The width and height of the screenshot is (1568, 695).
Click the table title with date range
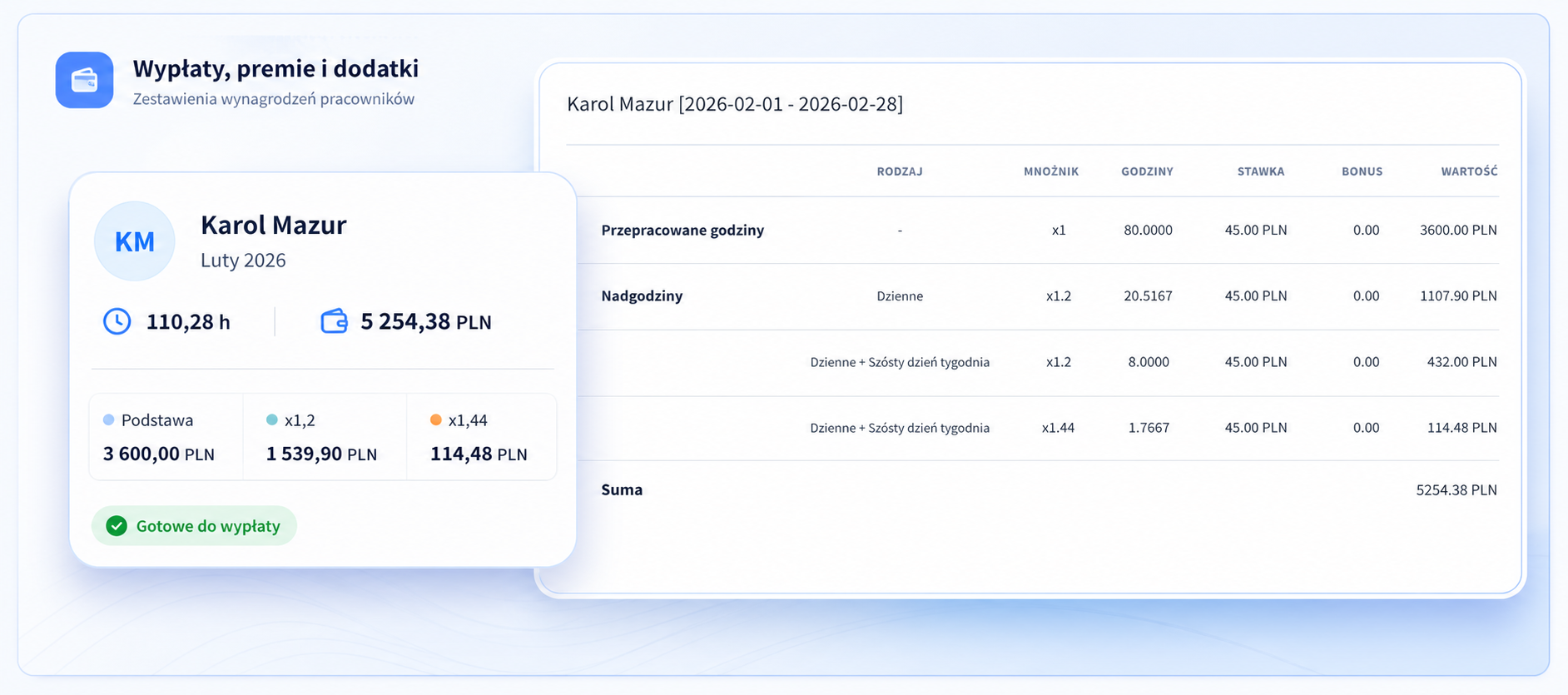735,104
